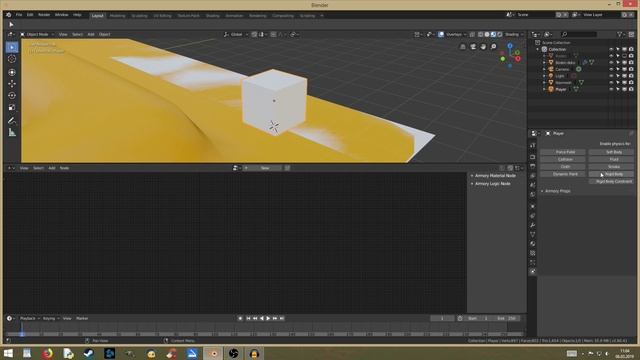Click the Blender logo menu icon

[x=9, y=15]
